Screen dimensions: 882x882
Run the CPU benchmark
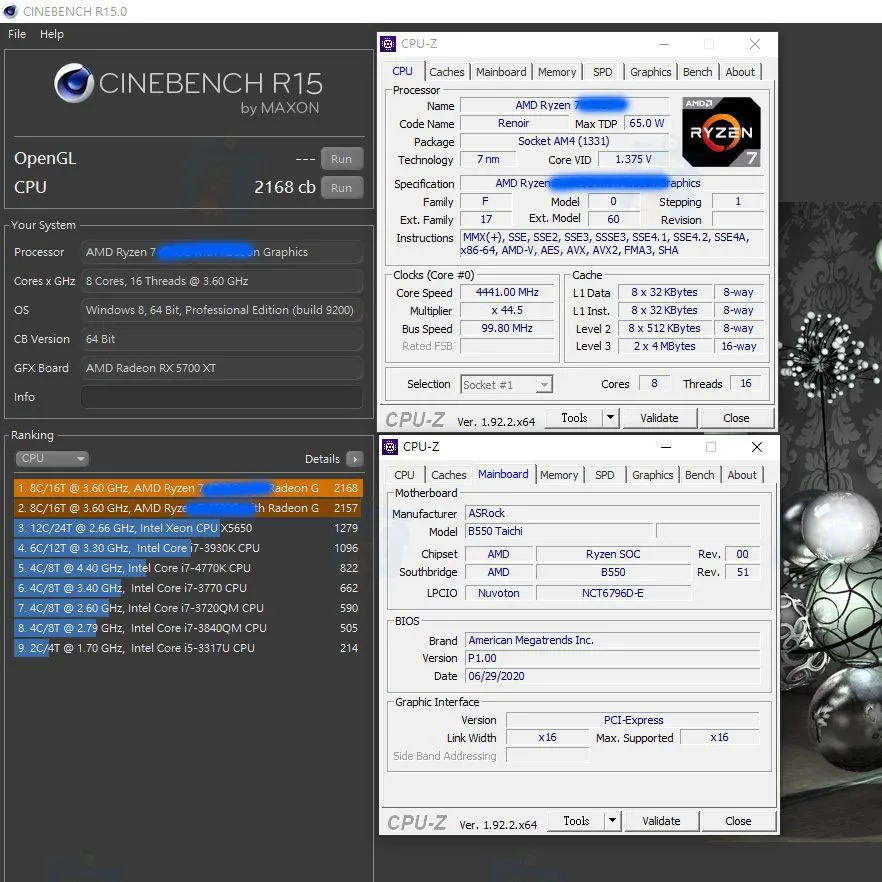[x=341, y=188]
